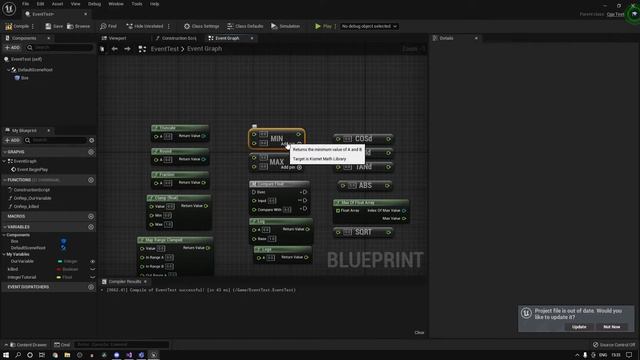Open the Content Drawer

[x=28, y=345]
